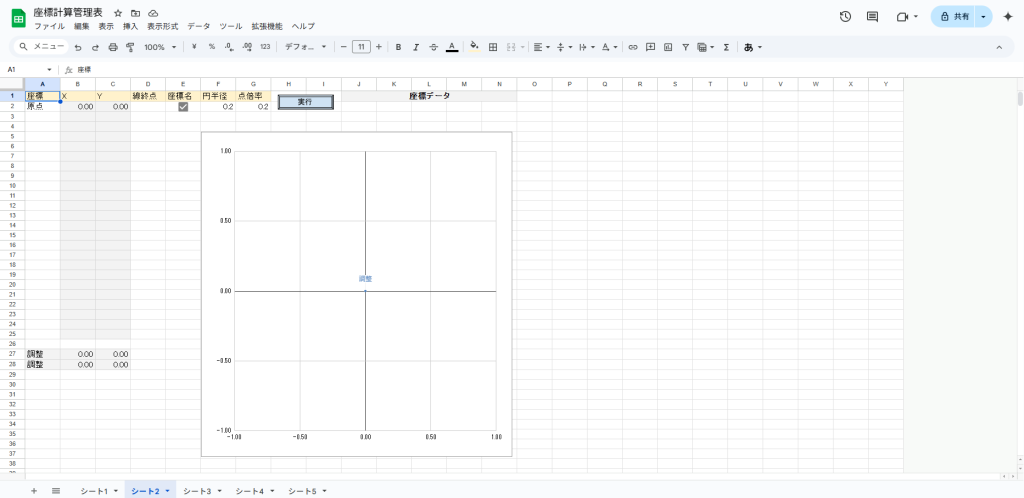Open the number format 123 menu
Viewport: 1024px width, 498px height.
[265, 47]
